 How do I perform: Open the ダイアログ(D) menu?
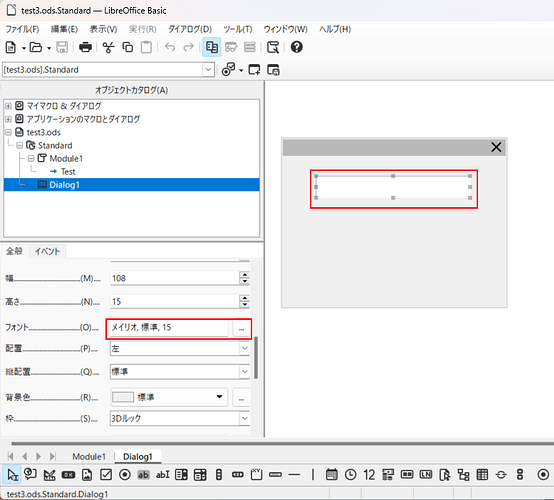coord(190,29)
